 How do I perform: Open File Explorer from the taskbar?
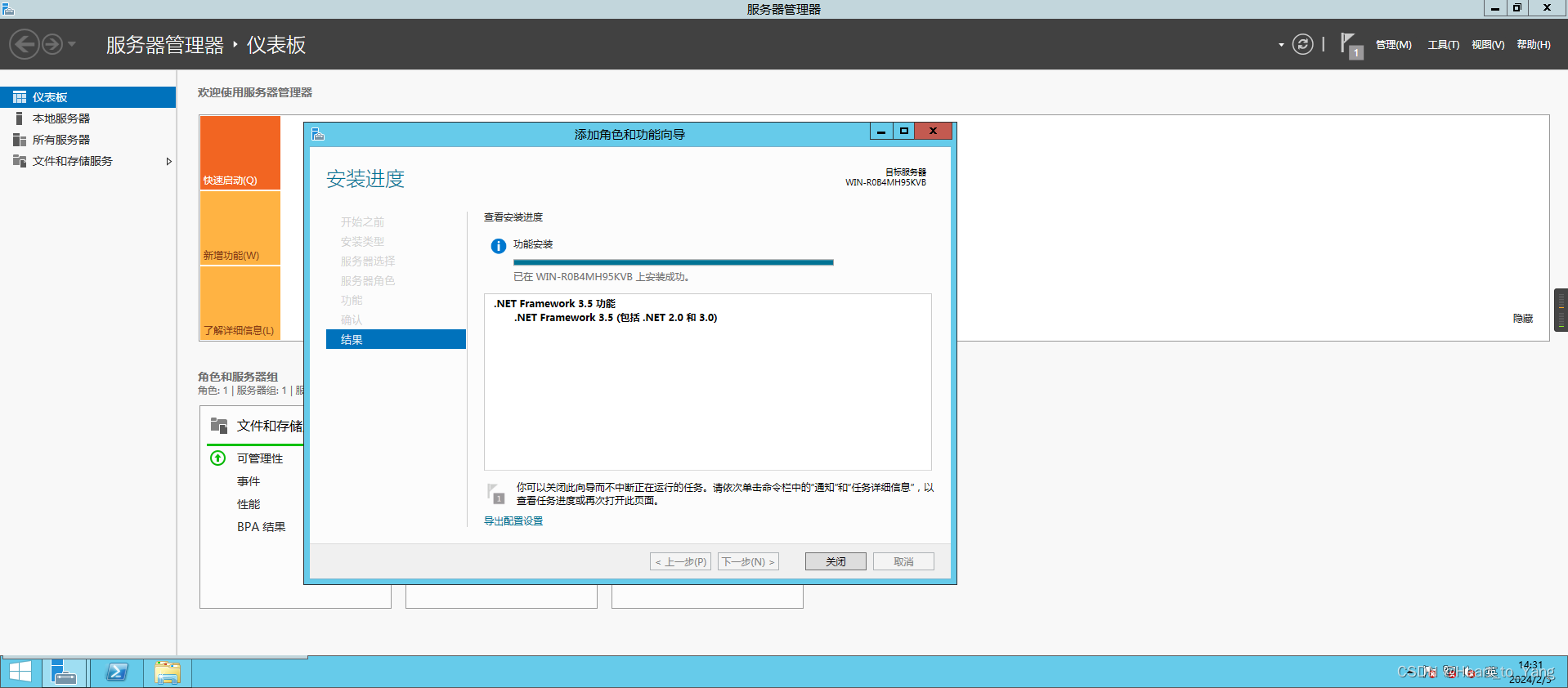[168, 672]
